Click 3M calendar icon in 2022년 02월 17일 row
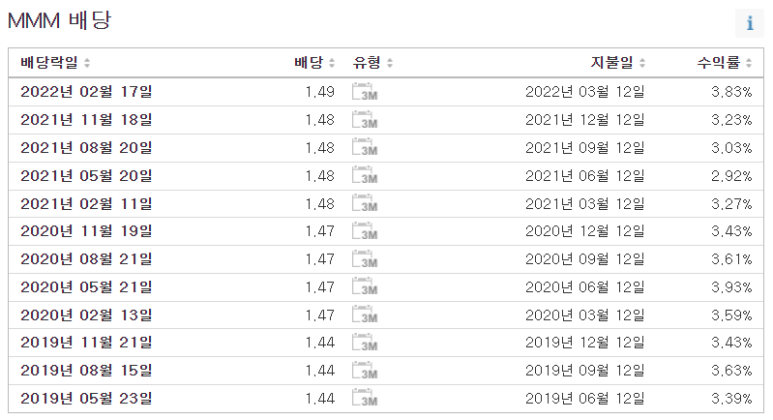 pyautogui.click(x=365, y=92)
